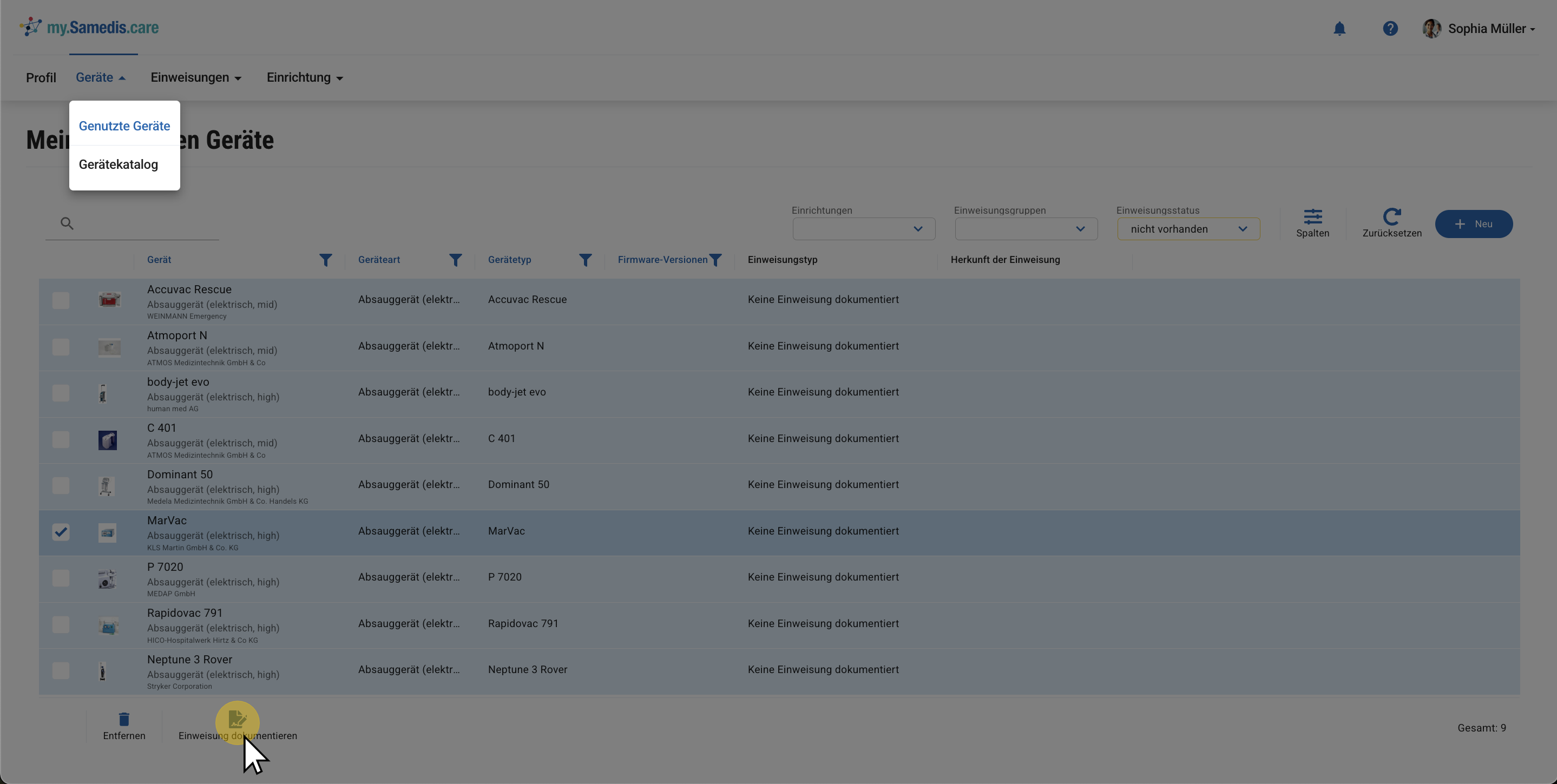1557x784 pixels.
Task: Filter the Gerät column
Action: click(x=325, y=260)
